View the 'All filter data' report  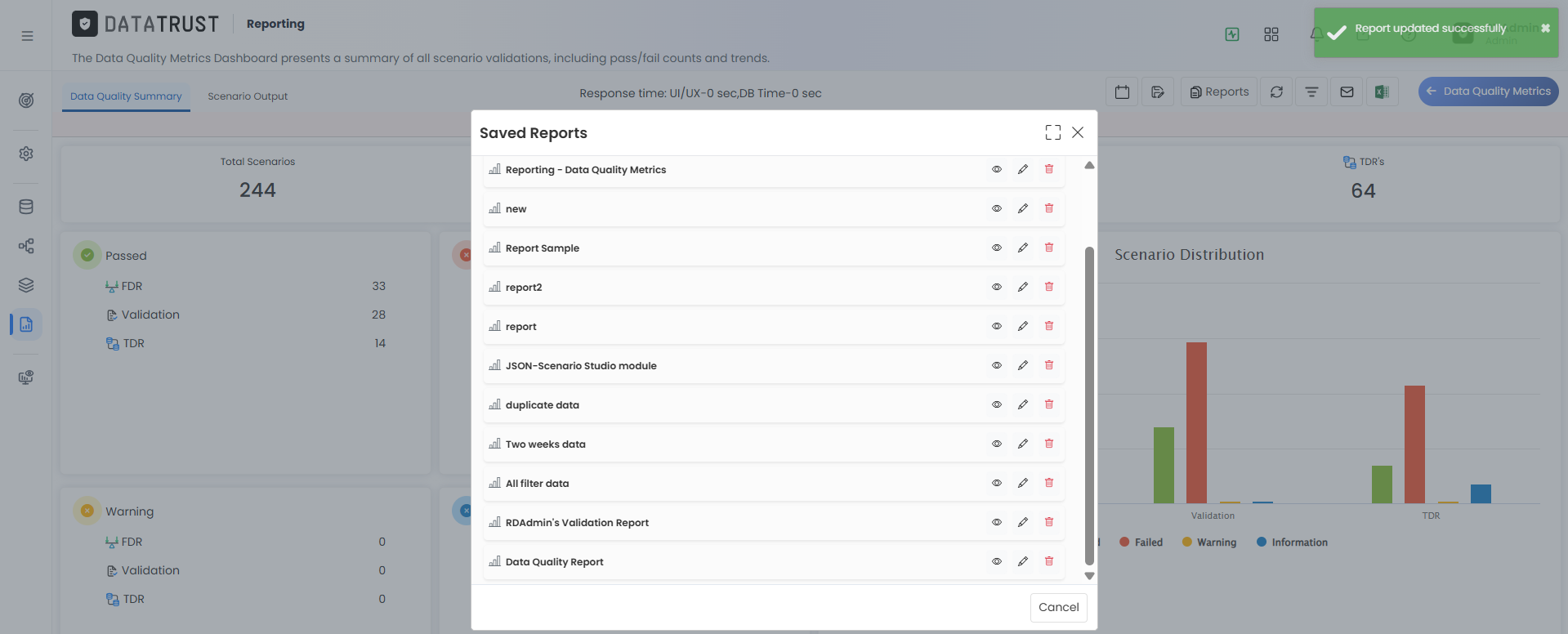click(x=997, y=483)
